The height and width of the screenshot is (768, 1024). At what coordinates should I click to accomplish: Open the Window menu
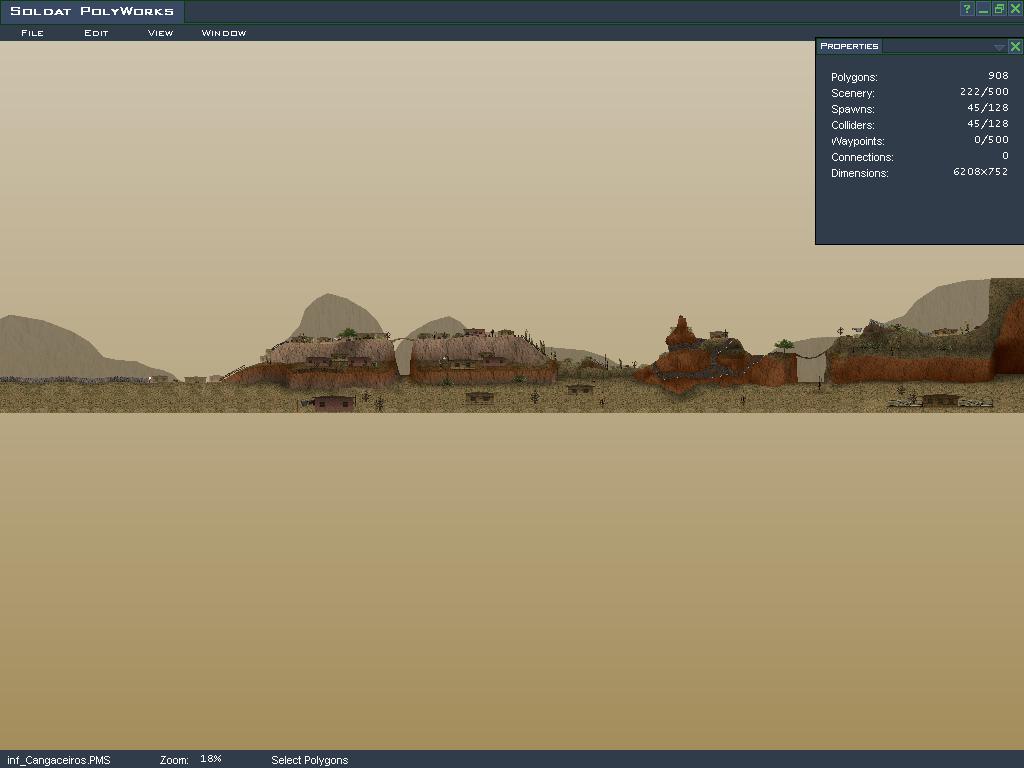(x=223, y=33)
